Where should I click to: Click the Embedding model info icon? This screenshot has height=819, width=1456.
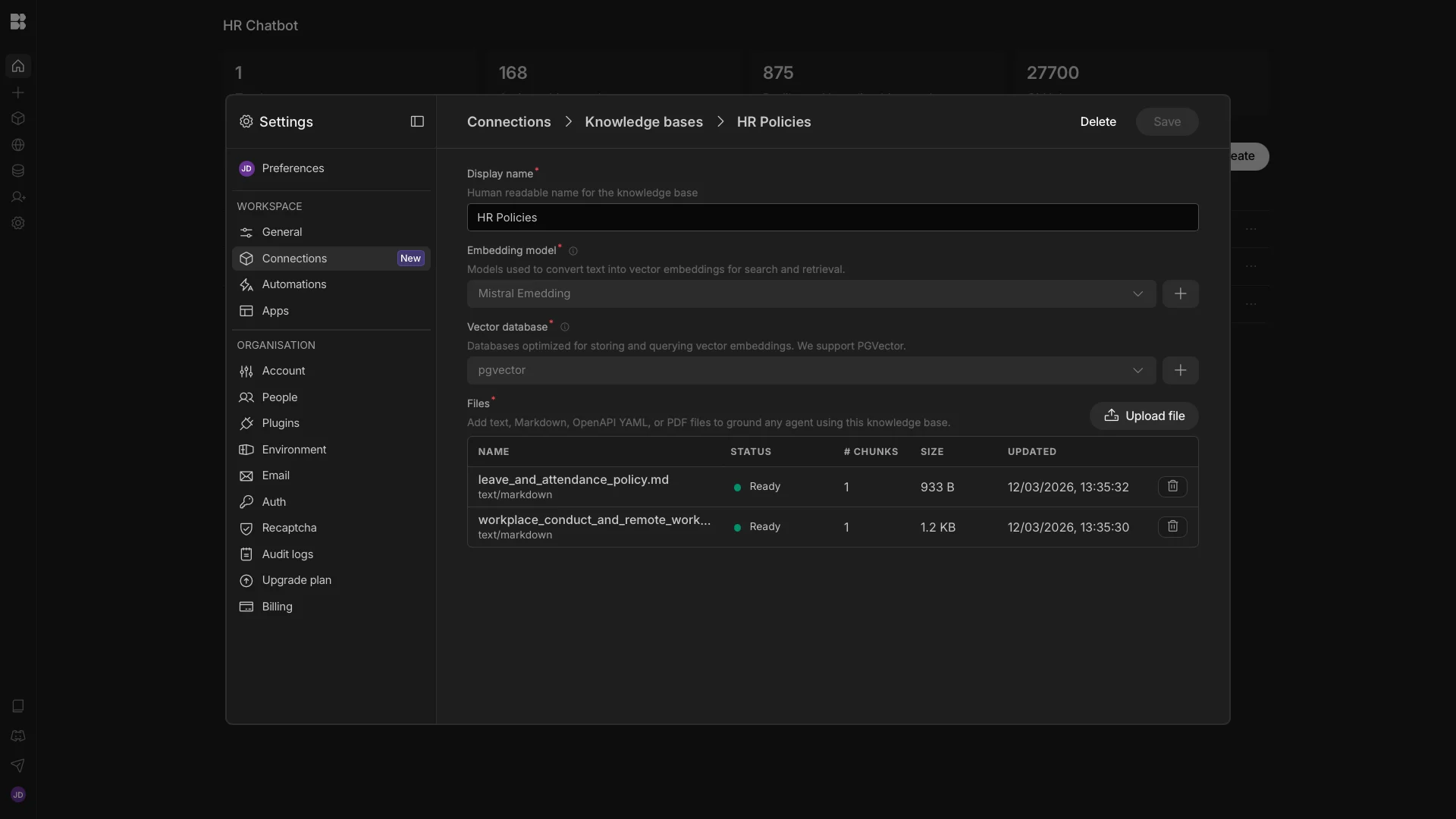coord(573,251)
